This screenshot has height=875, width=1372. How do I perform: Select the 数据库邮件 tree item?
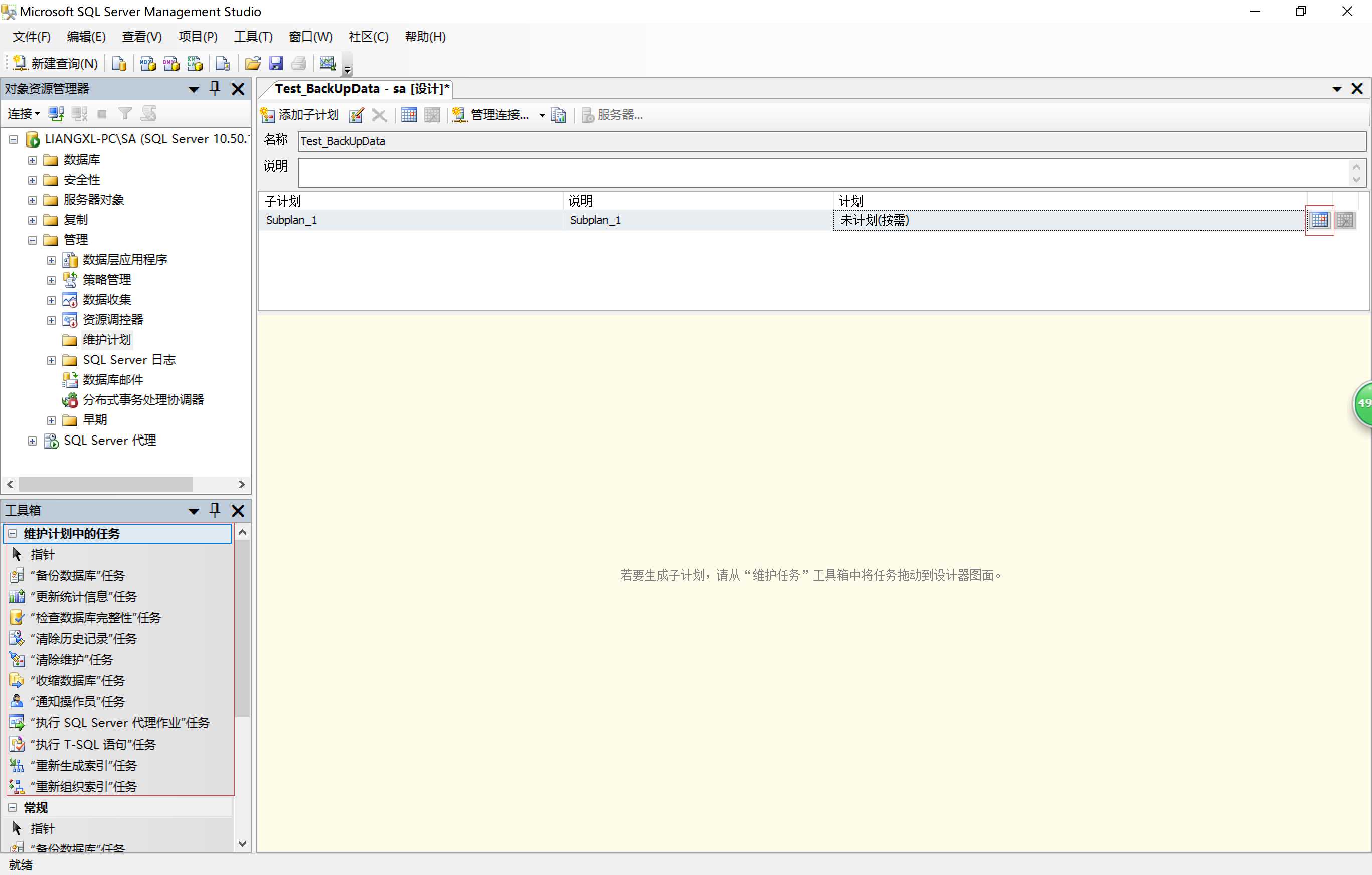point(113,380)
